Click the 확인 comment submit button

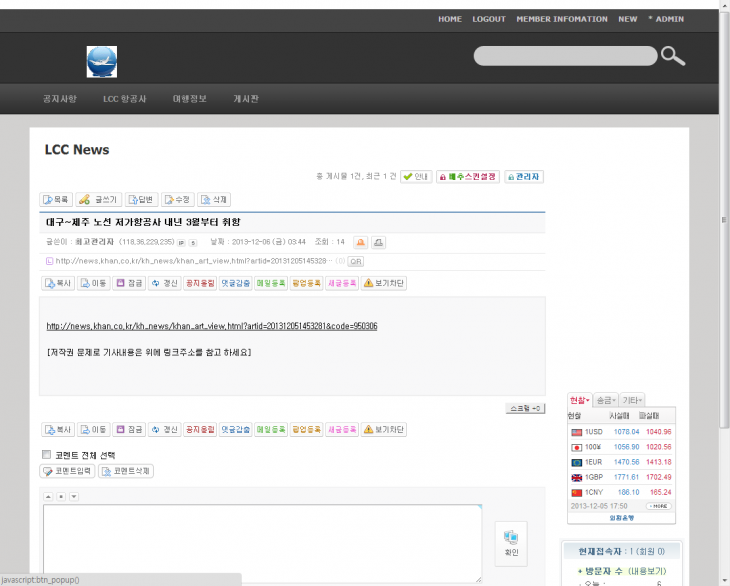511,543
